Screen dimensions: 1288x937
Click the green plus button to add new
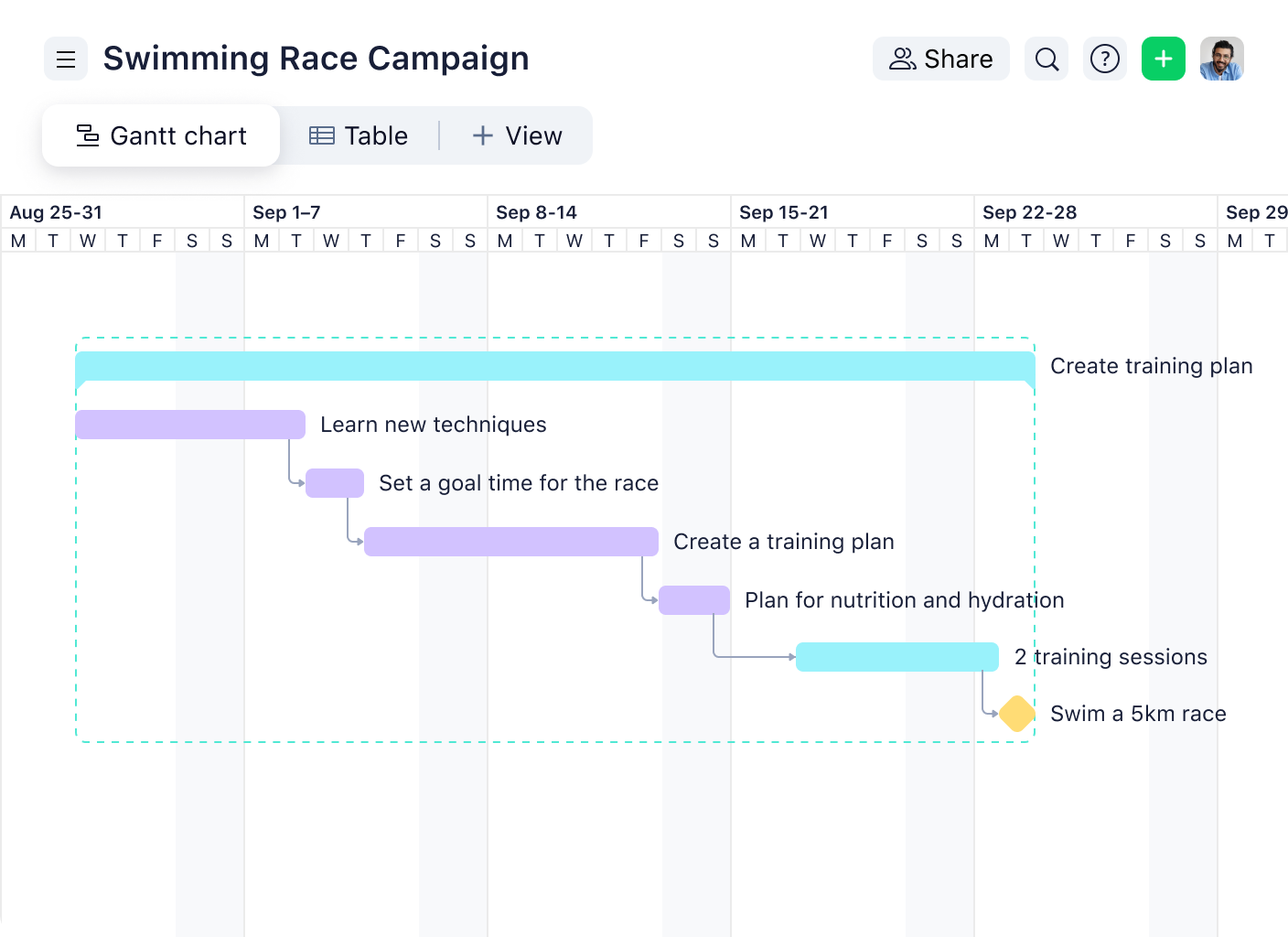pos(1163,59)
